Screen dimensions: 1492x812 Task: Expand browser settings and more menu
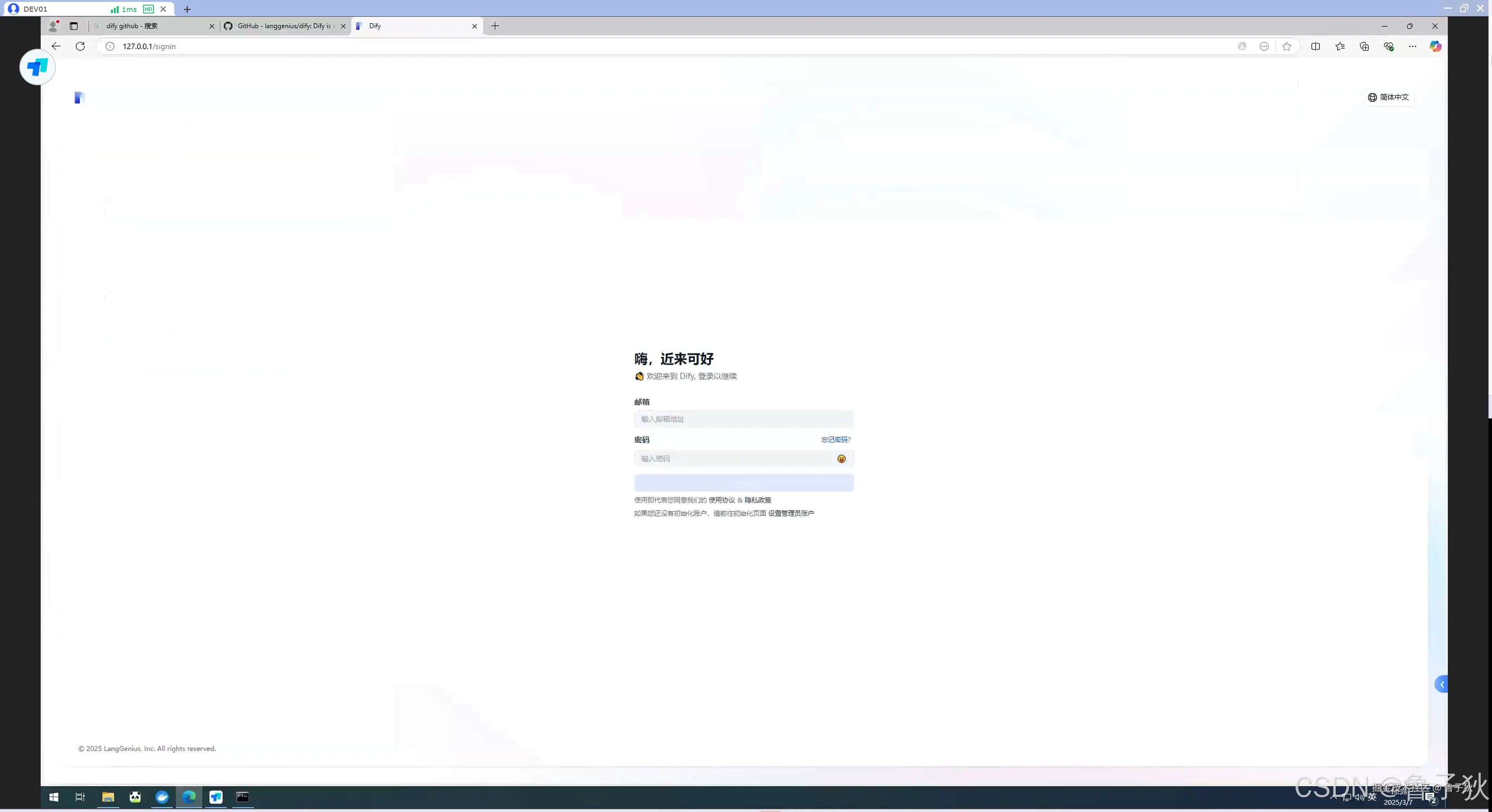pos(1412,46)
